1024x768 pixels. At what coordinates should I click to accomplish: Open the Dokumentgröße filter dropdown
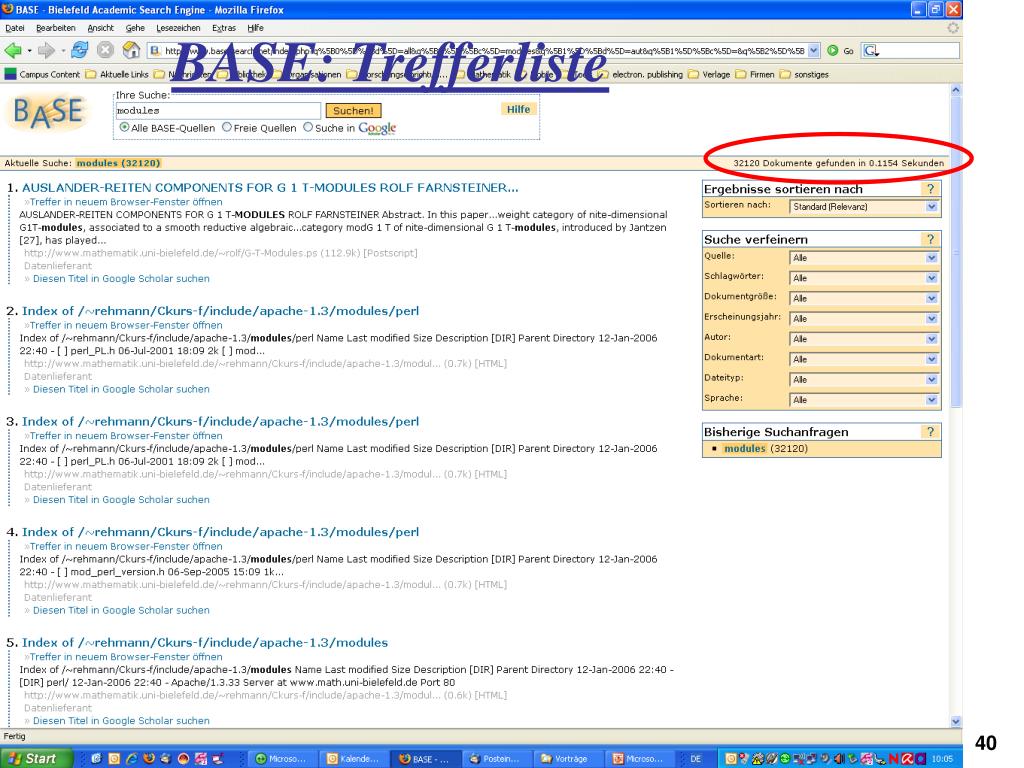point(864,298)
